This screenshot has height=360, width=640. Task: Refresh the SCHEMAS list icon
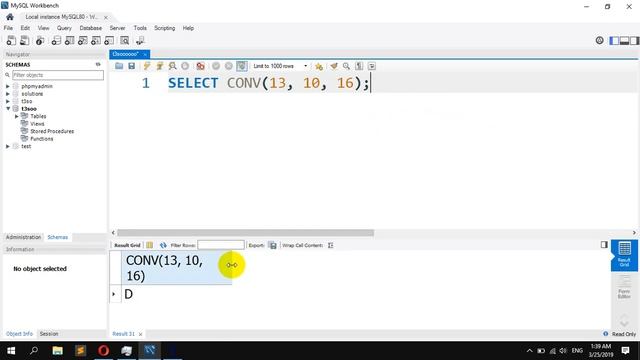click(98, 64)
